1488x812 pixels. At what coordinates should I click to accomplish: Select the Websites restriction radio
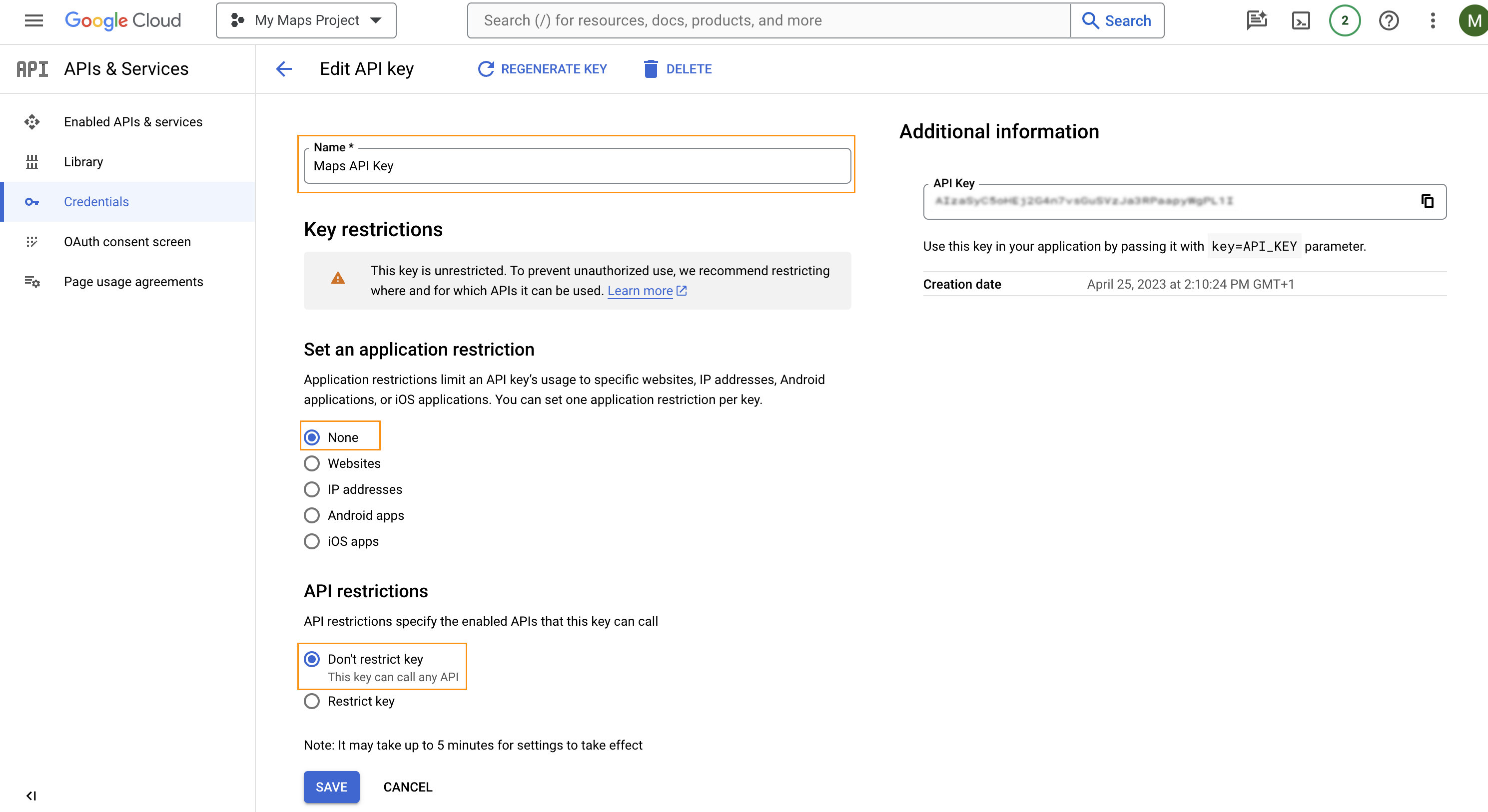point(312,463)
